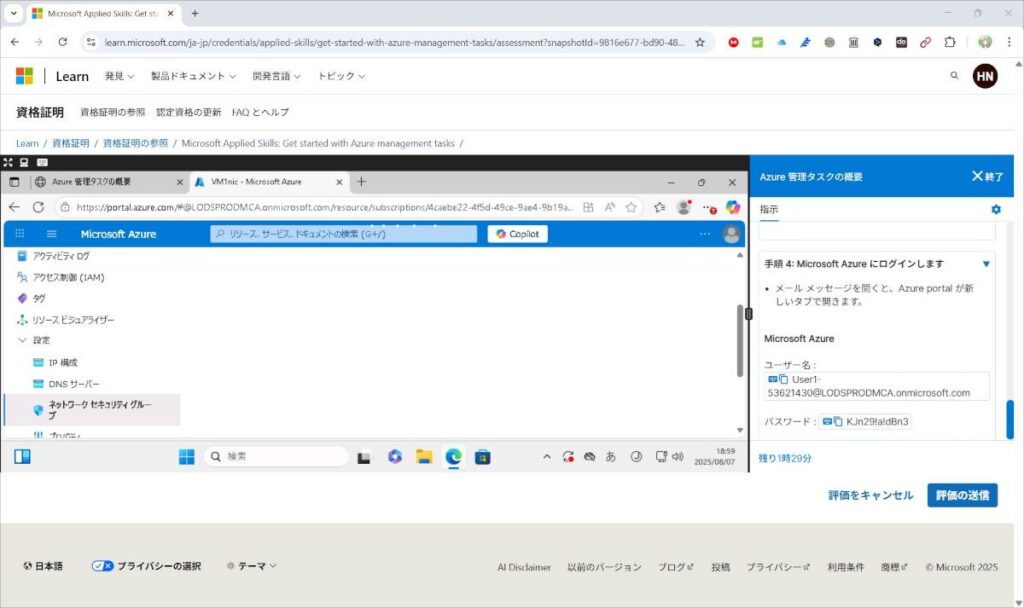Viewport: 1024px width, 608px height.
Task: Open Edge Copilot sidebar icon
Action: tap(733, 207)
